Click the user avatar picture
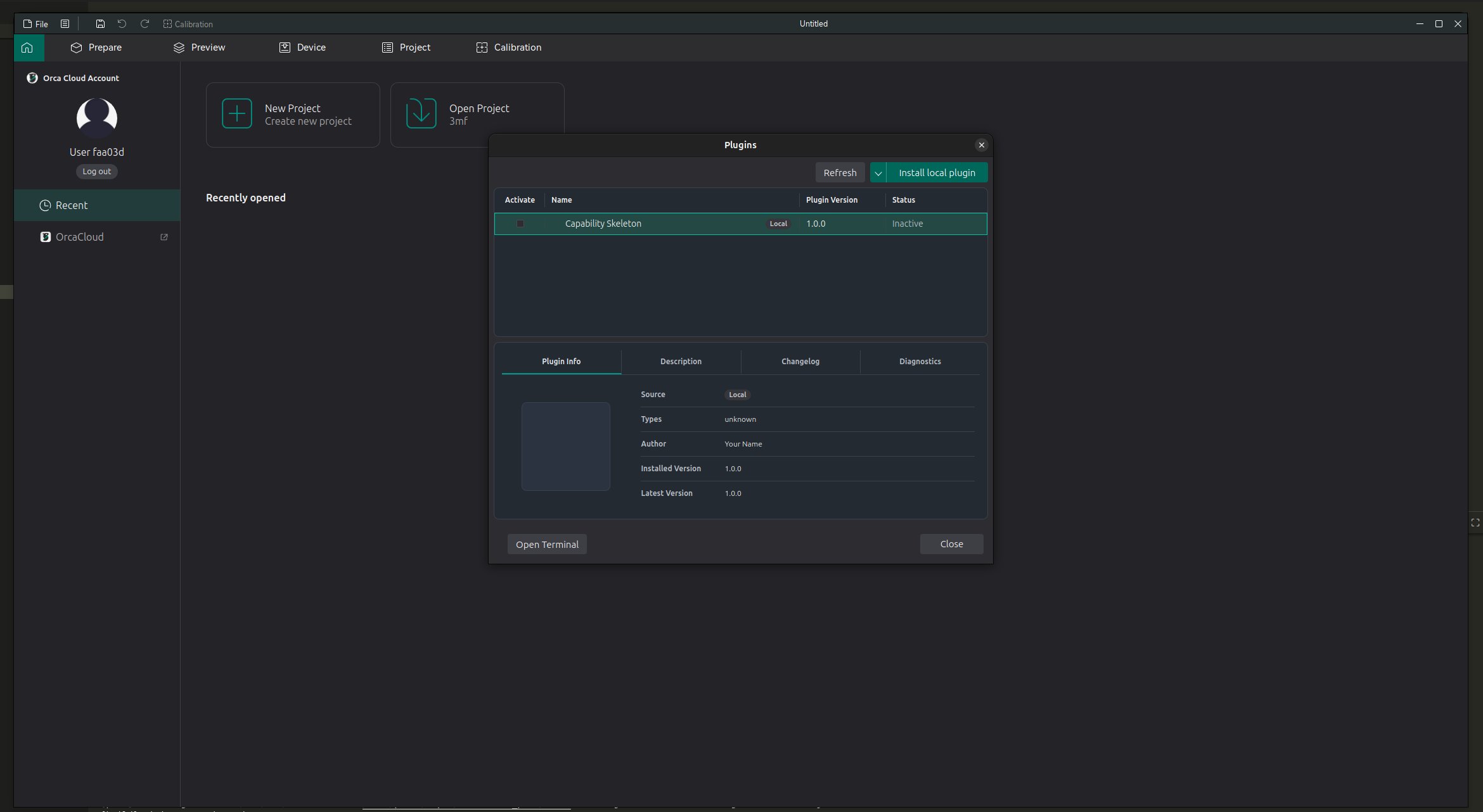1483x812 pixels. click(97, 118)
